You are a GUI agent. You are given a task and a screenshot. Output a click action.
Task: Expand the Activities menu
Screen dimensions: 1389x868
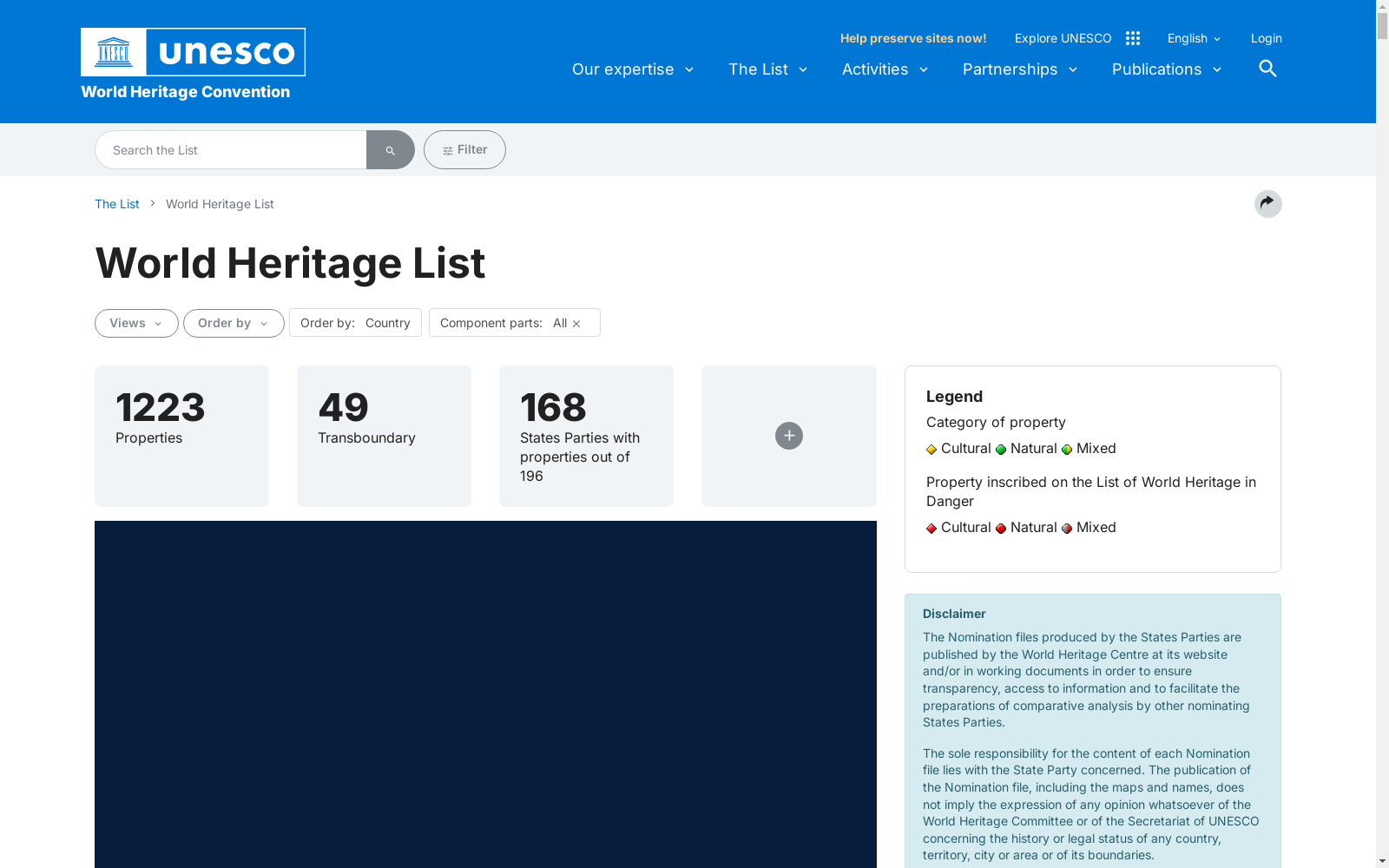pyautogui.click(x=885, y=69)
